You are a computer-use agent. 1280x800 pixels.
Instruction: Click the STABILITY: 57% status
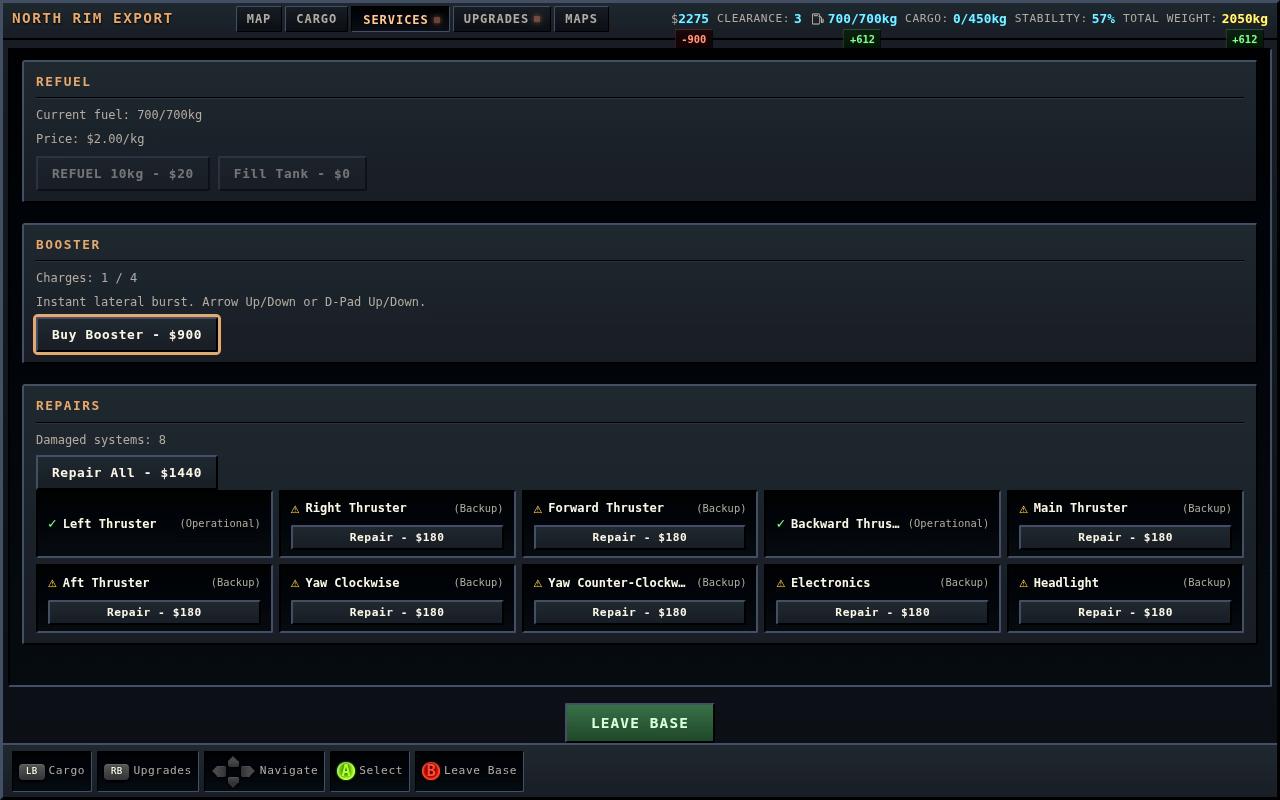(1065, 19)
